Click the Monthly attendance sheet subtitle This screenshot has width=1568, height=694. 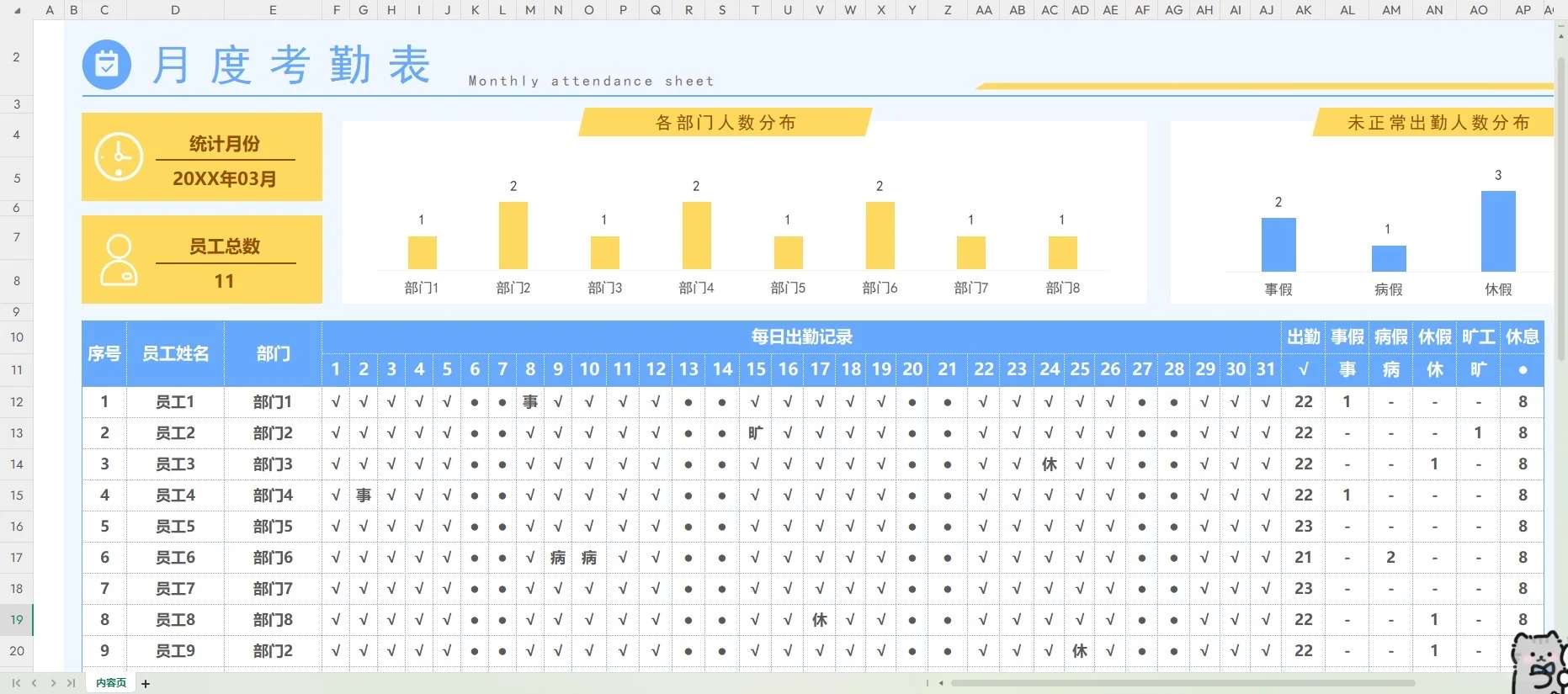(x=591, y=82)
